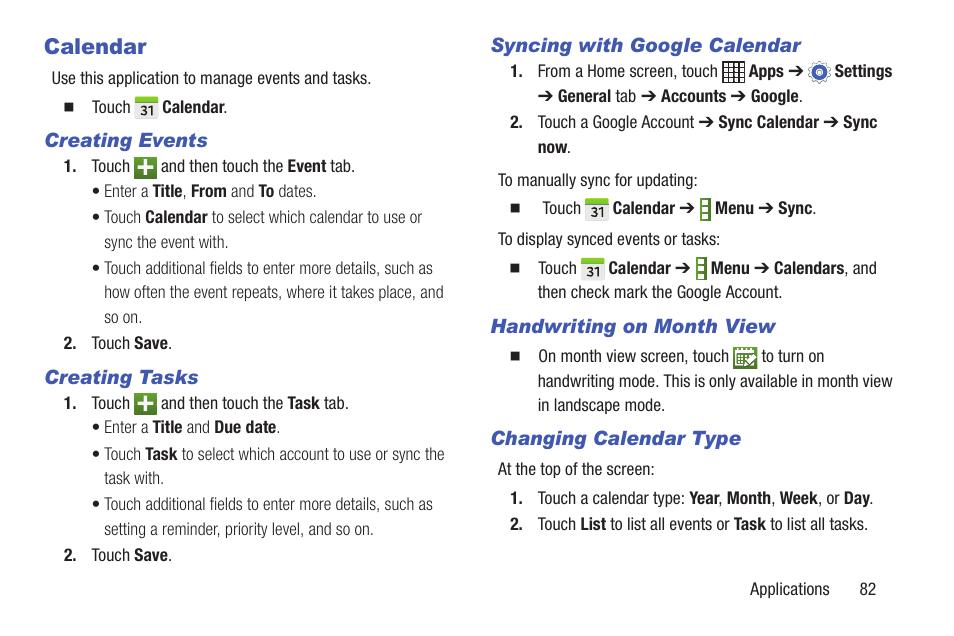This screenshot has width=954, height=636.
Task: Click the Applications footer label
Action: click(x=789, y=589)
